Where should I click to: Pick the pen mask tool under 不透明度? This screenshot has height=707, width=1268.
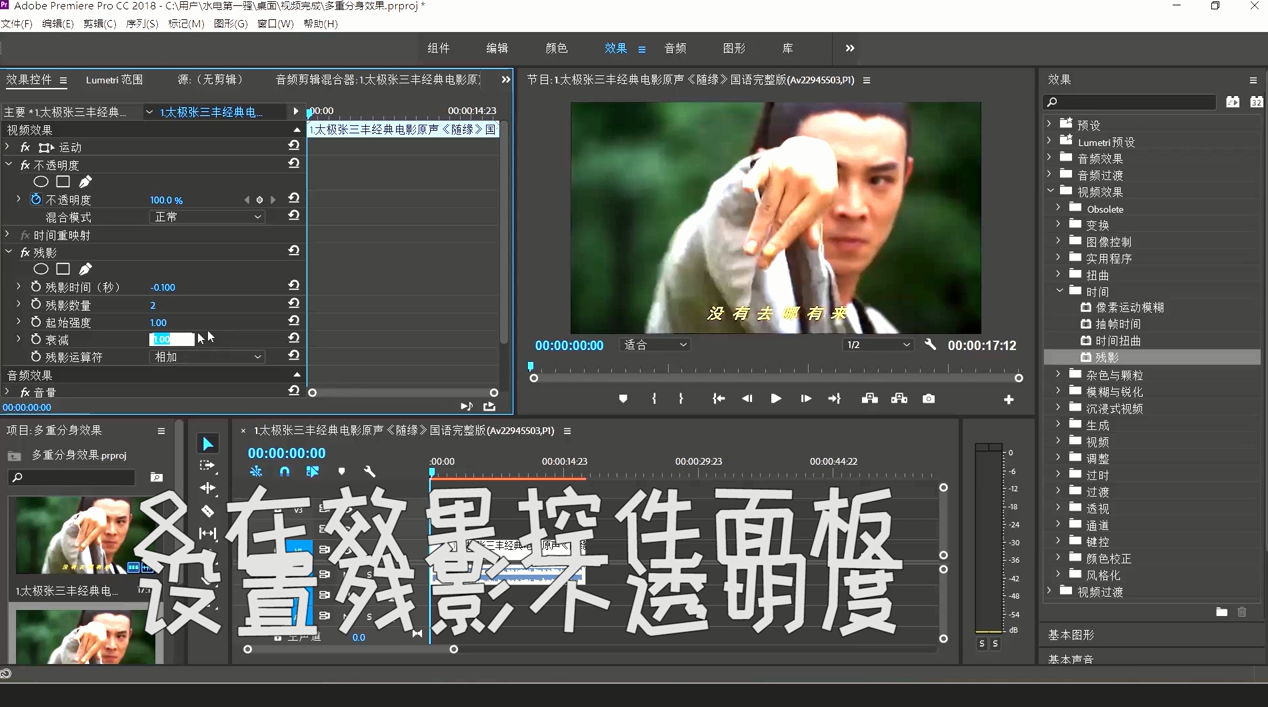[85, 182]
